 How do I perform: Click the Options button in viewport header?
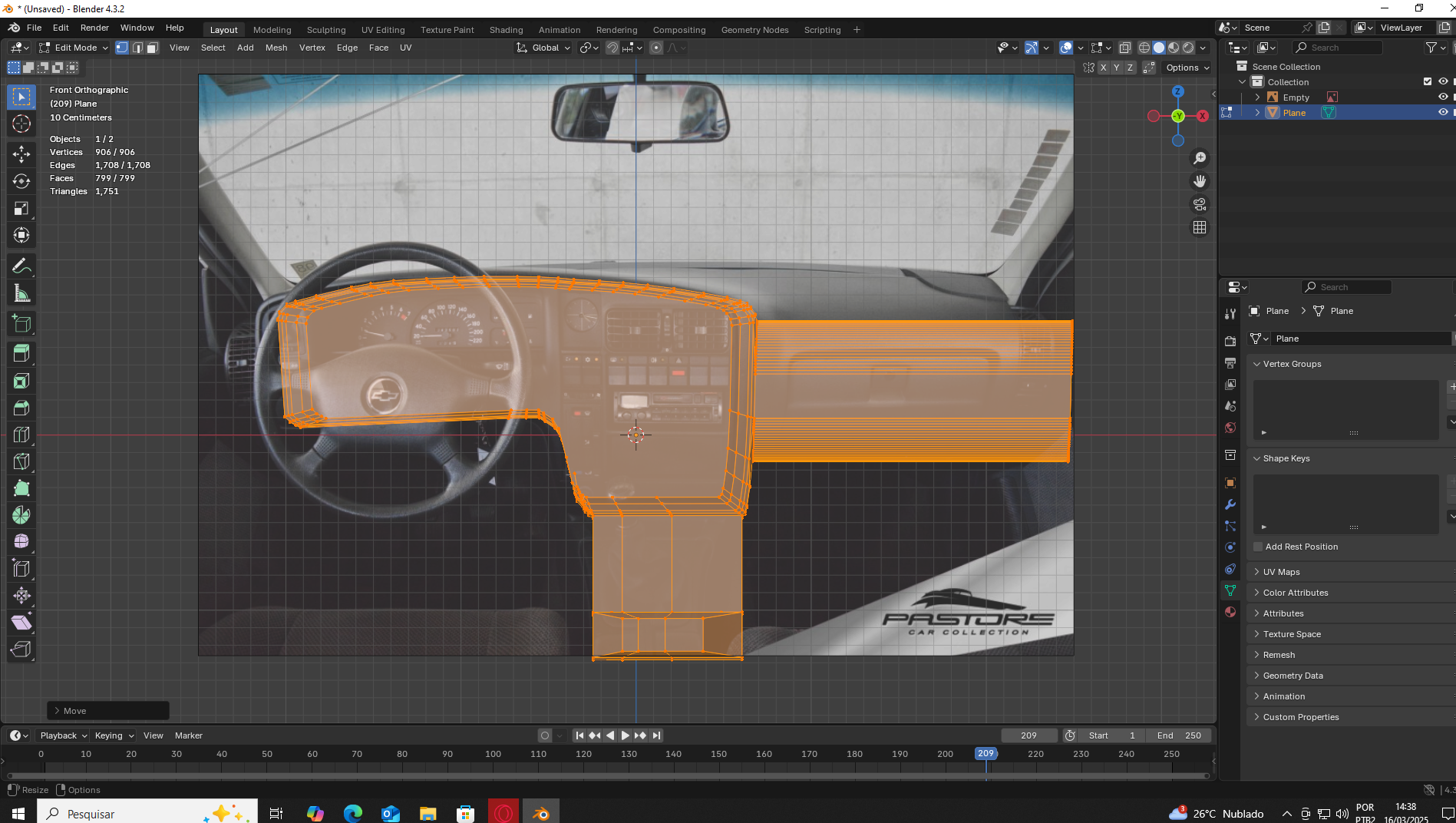click(1187, 68)
